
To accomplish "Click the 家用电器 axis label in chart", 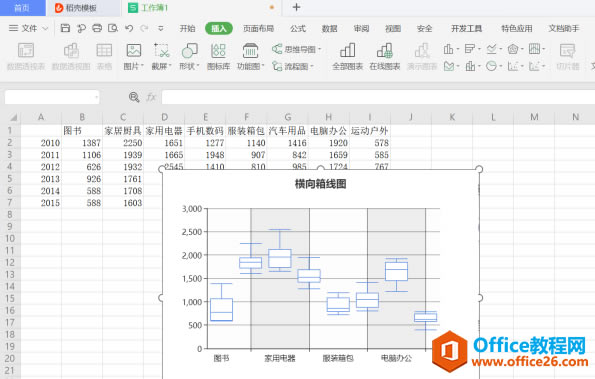I will [x=280, y=358].
